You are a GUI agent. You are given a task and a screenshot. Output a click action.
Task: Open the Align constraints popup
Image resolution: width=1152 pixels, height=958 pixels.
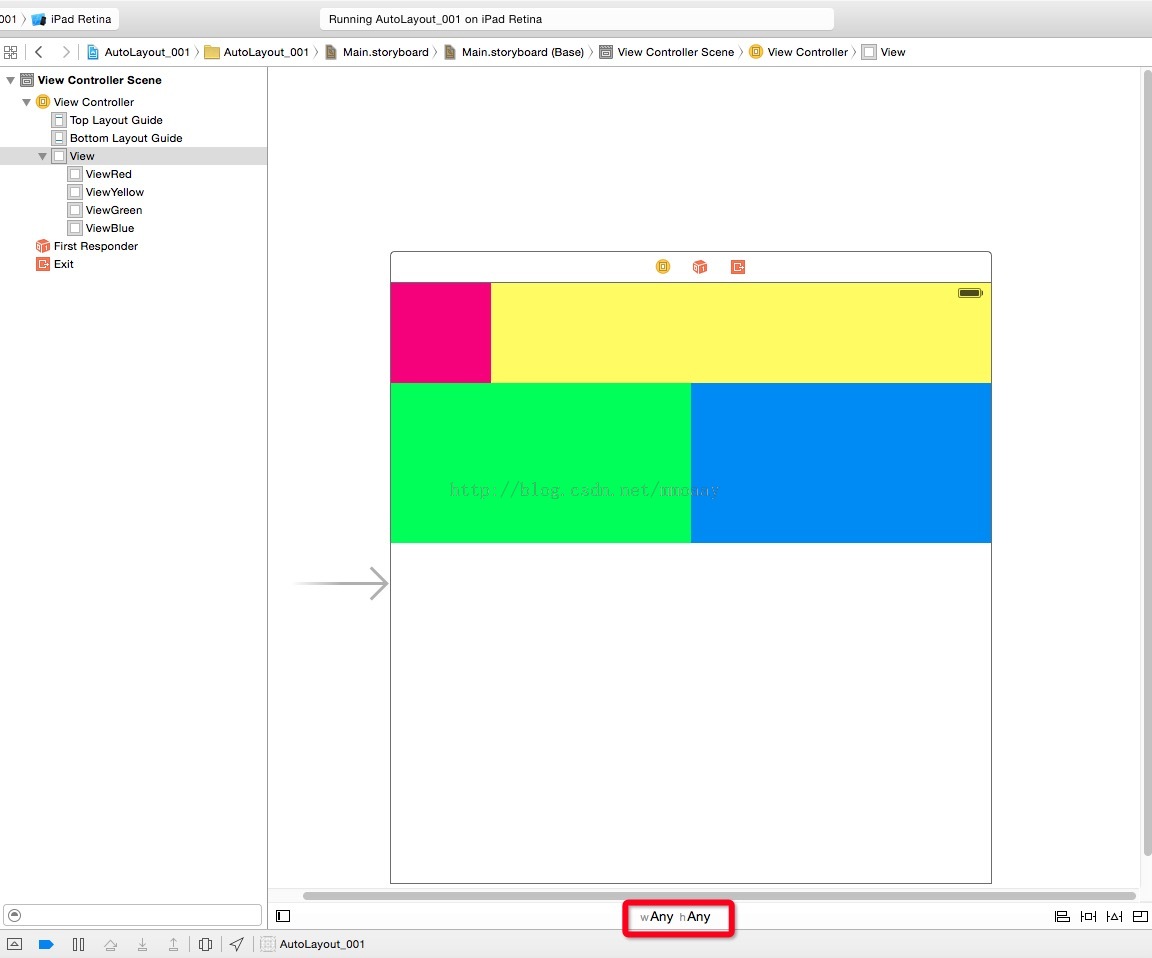(x=1062, y=916)
